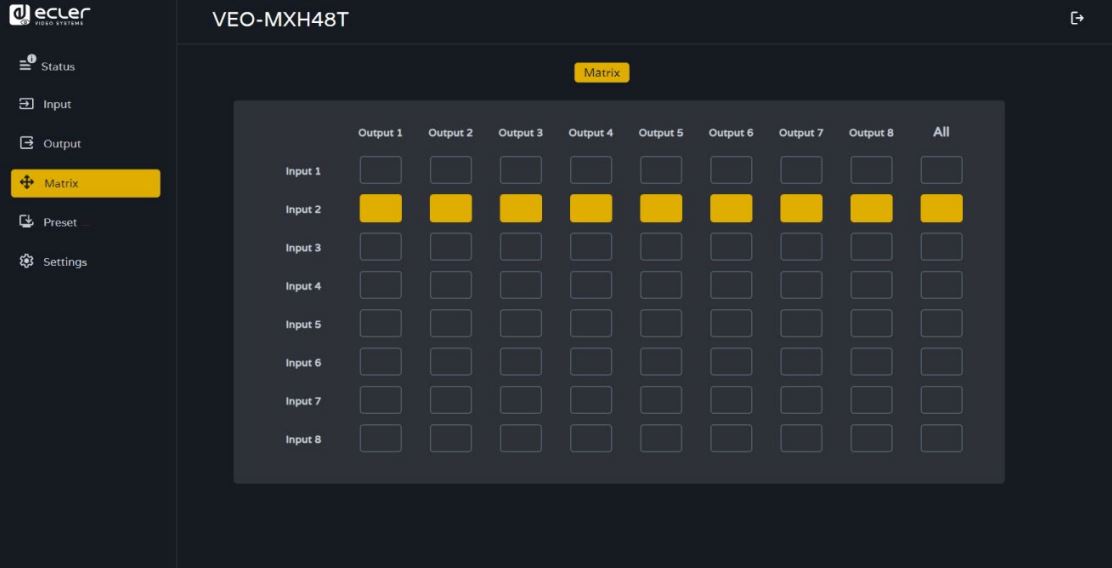Toggle active Input 2 to Output 5 cell
Screen dimensions: 1112x568
click(661, 208)
